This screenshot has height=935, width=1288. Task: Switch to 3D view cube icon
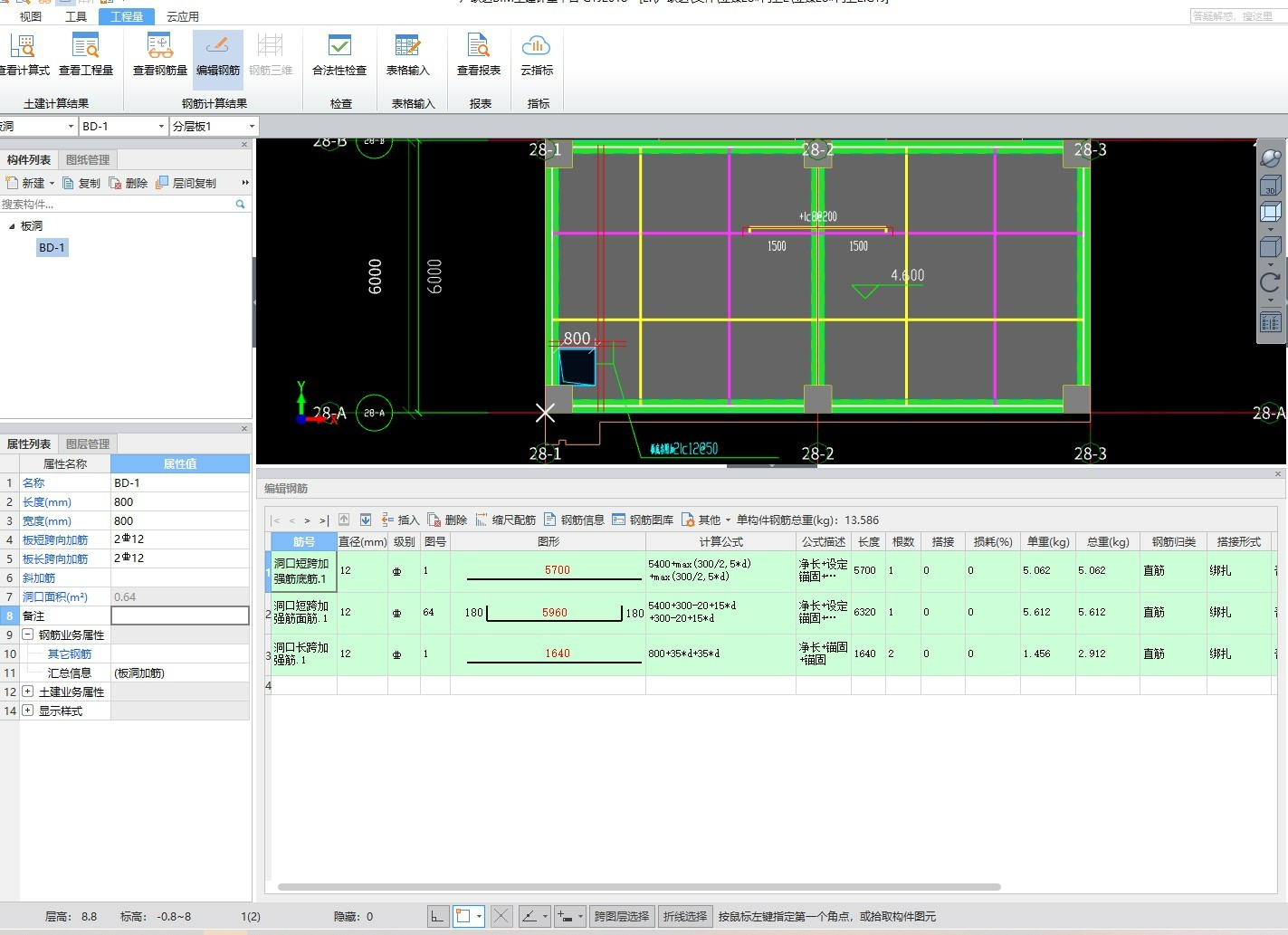(1271, 186)
